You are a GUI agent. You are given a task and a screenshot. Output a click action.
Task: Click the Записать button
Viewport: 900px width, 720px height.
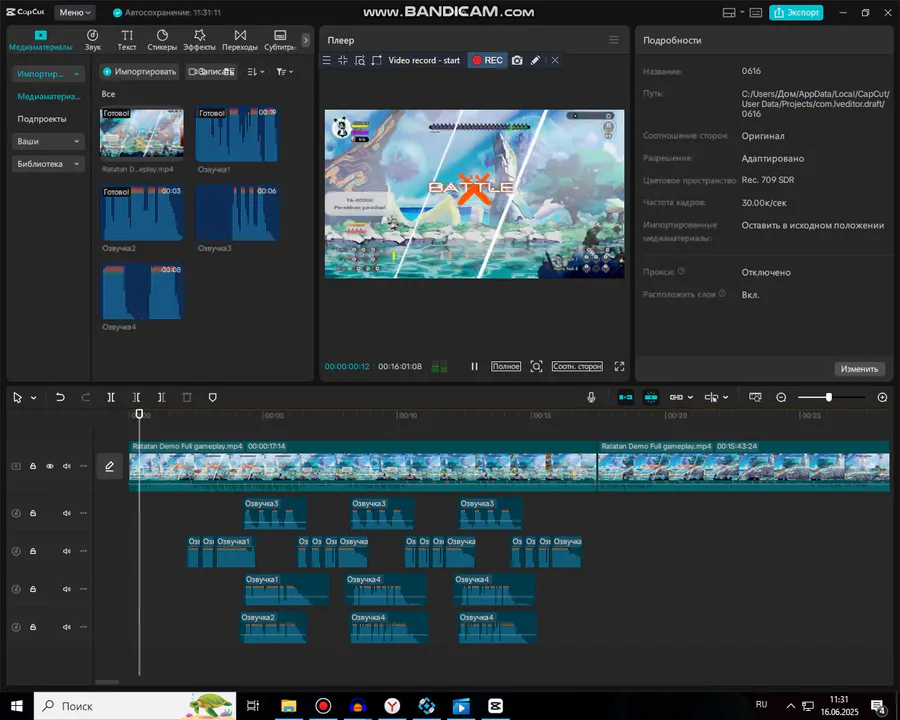pyautogui.click(x=211, y=72)
